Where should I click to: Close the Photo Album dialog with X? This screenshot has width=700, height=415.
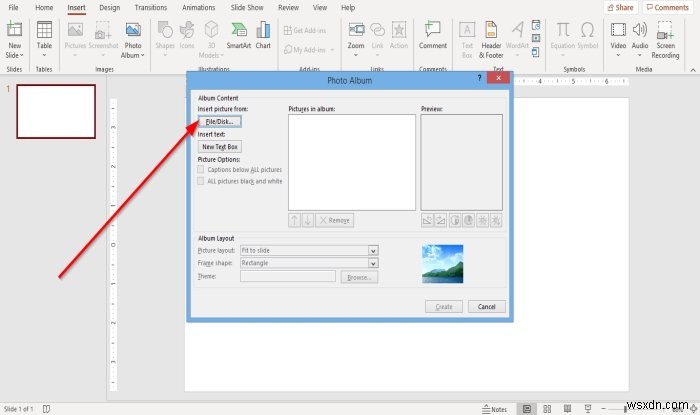(x=498, y=78)
